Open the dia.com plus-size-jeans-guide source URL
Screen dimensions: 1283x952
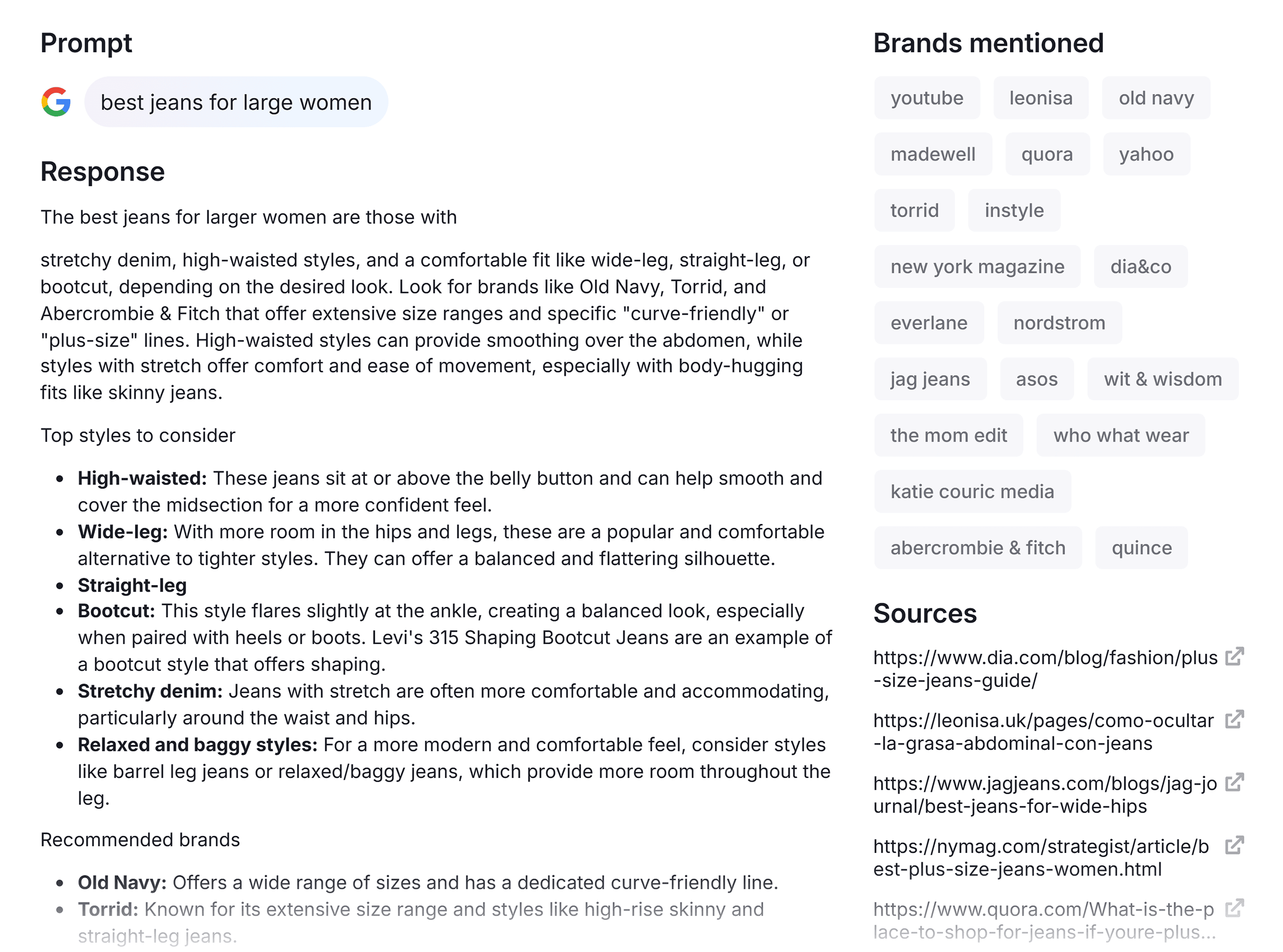point(1037,669)
